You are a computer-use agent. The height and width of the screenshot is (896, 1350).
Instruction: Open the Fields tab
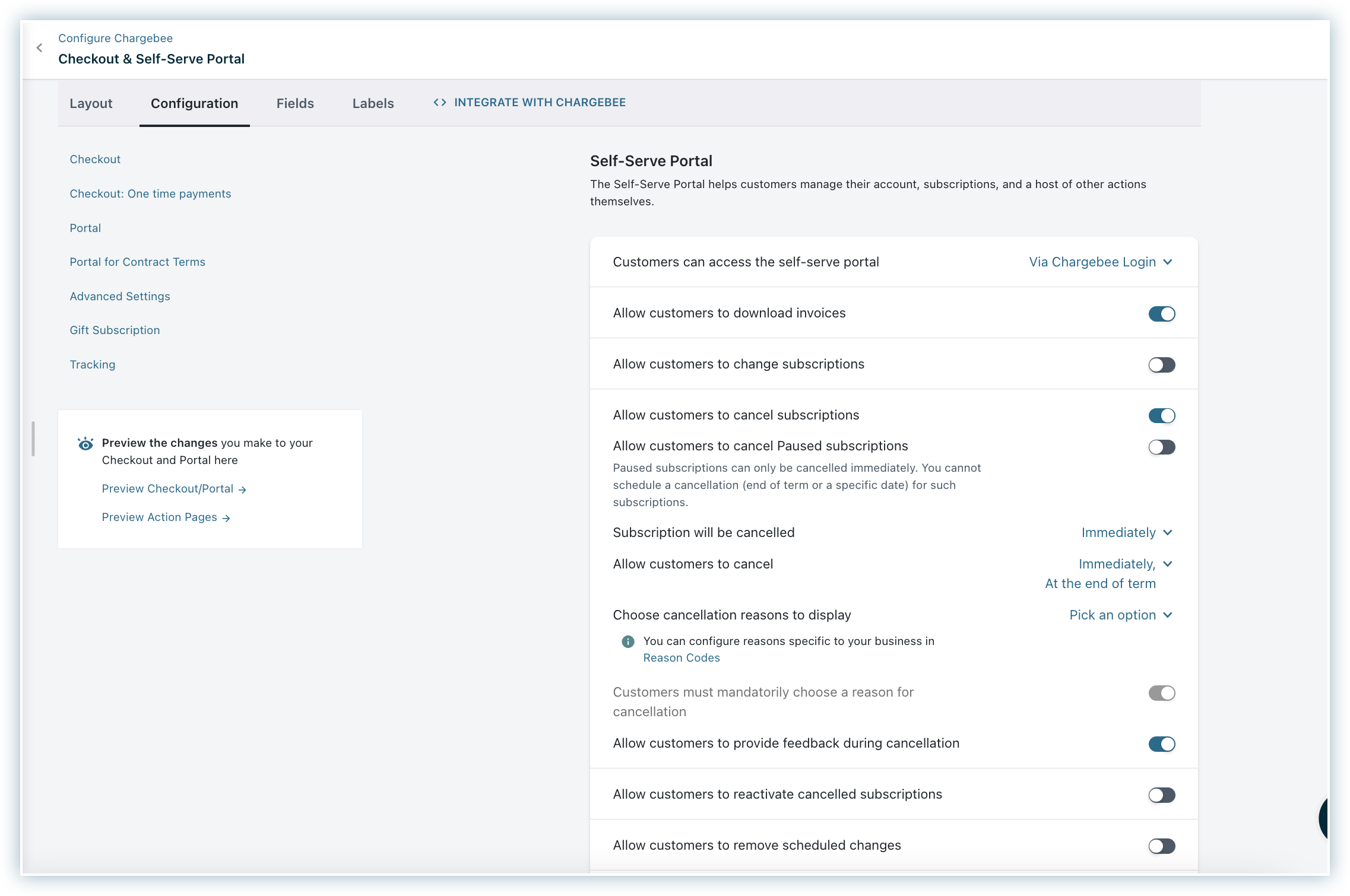pos(295,103)
